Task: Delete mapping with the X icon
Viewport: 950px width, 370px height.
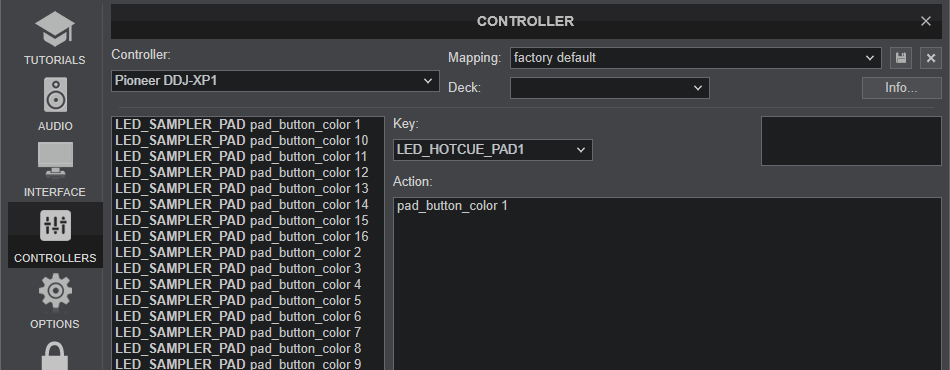Action: pyautogui.click(x=931, y=58)
